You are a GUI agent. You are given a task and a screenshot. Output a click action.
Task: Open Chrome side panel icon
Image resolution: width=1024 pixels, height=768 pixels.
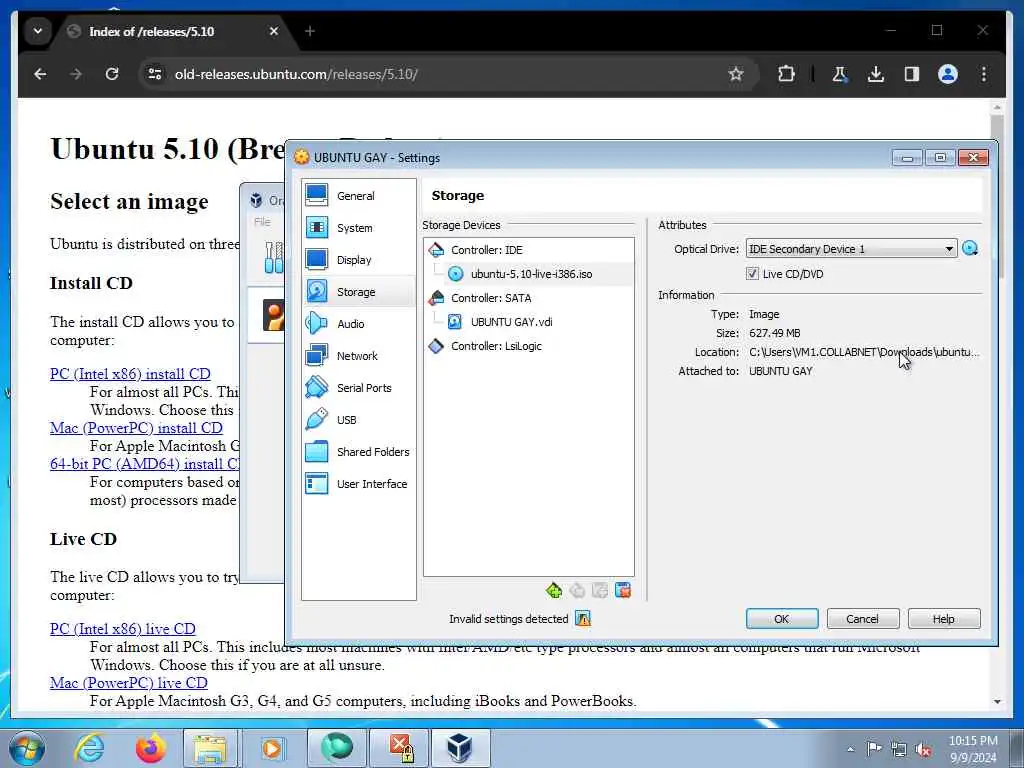912,74
